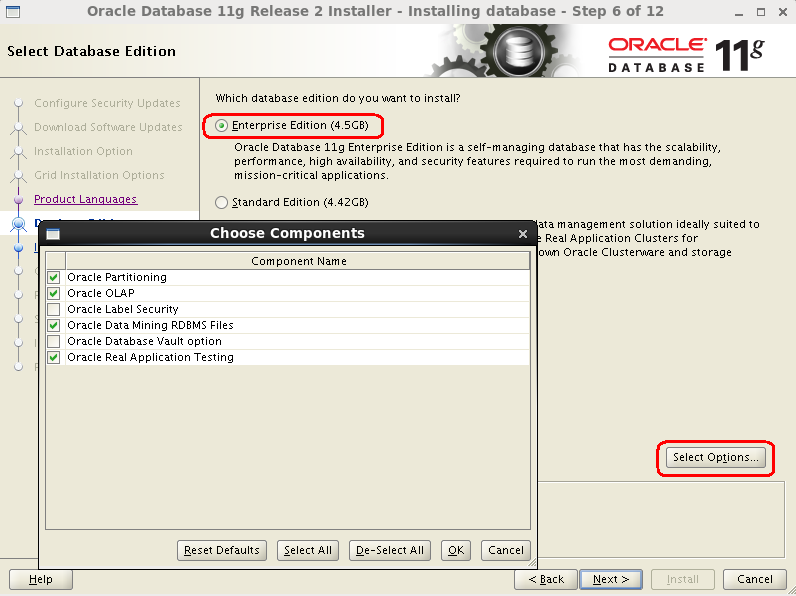Check the Oracle Database Vault option
The width and height of the screenshot is (796, 596).
click(54, 341)
